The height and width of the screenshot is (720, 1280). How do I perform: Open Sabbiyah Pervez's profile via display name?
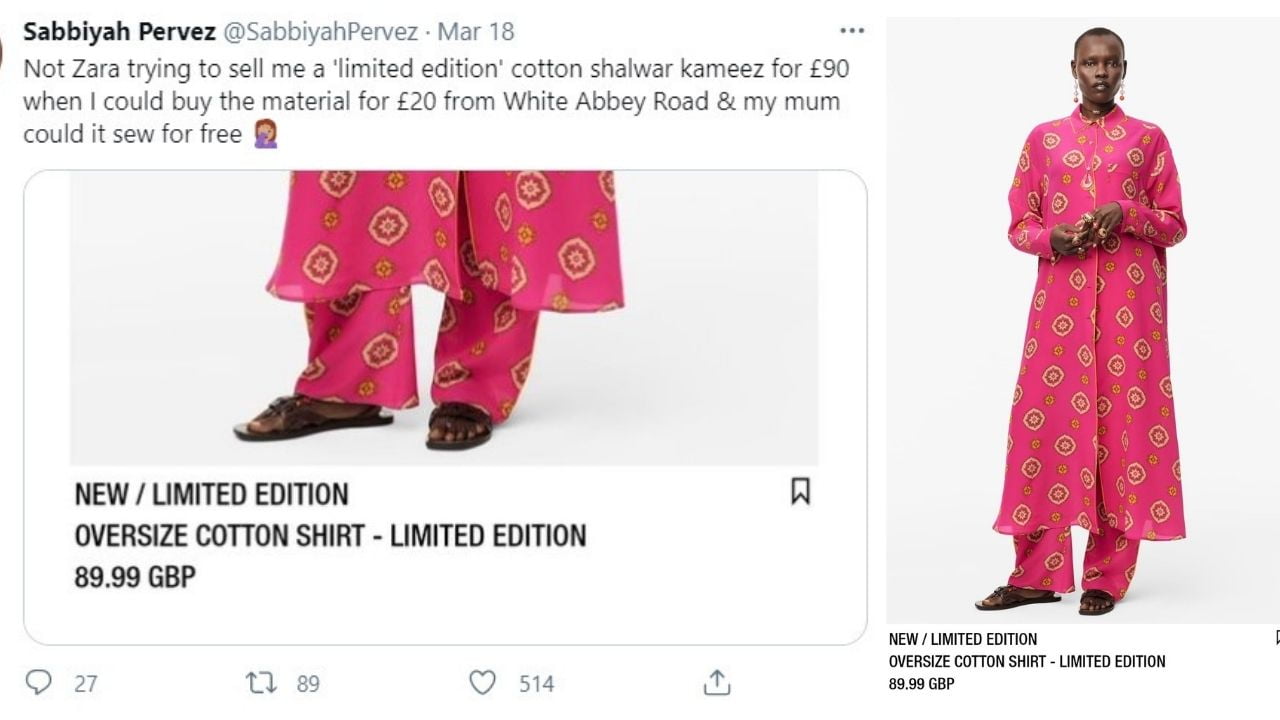[x=119, y=31]
